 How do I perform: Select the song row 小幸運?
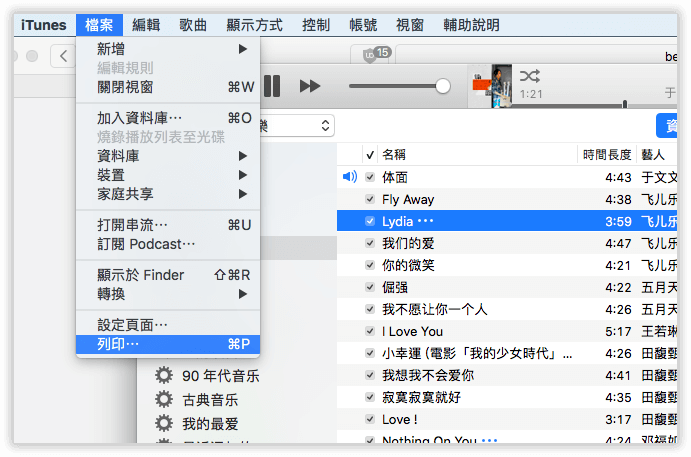pos(507,353)
